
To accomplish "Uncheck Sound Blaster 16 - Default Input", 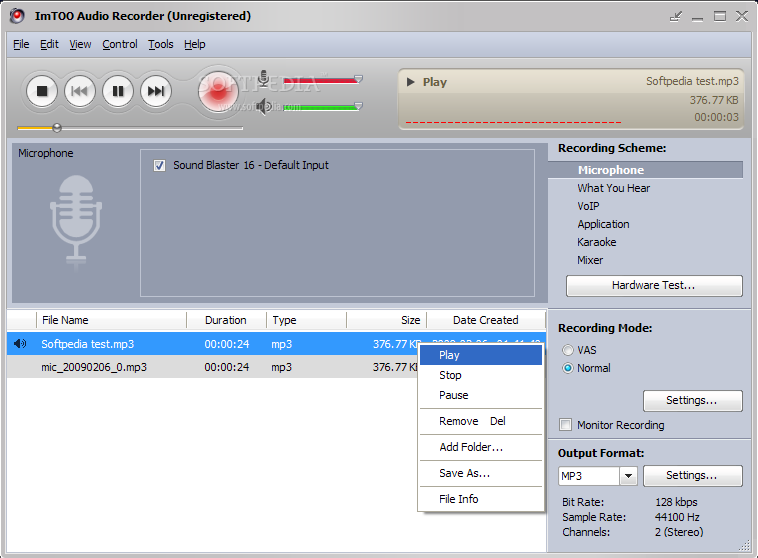I will [159, 166].
